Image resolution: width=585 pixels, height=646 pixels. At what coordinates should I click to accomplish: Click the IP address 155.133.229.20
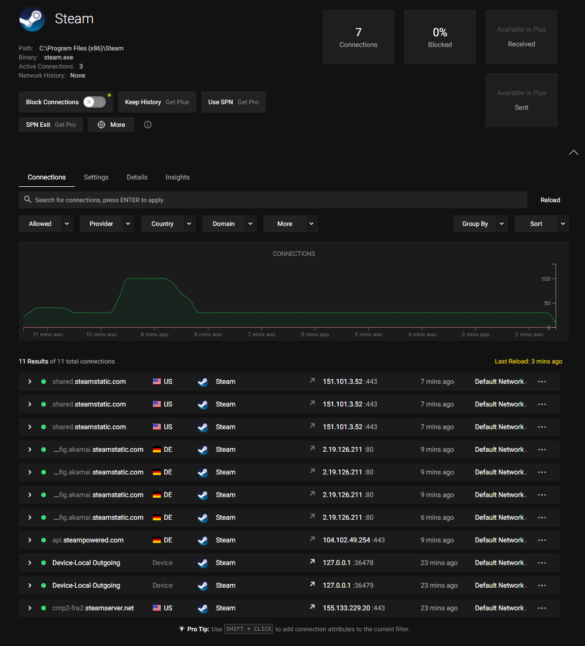click(346, 608)
